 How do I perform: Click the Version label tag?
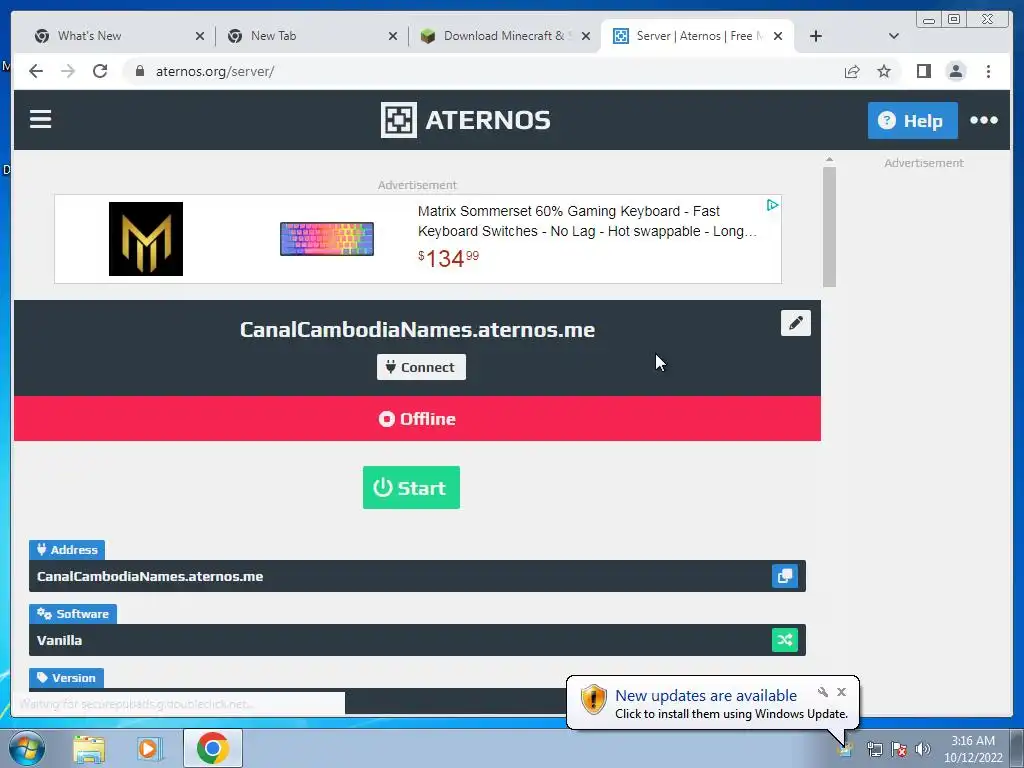[x=66, y=678]
